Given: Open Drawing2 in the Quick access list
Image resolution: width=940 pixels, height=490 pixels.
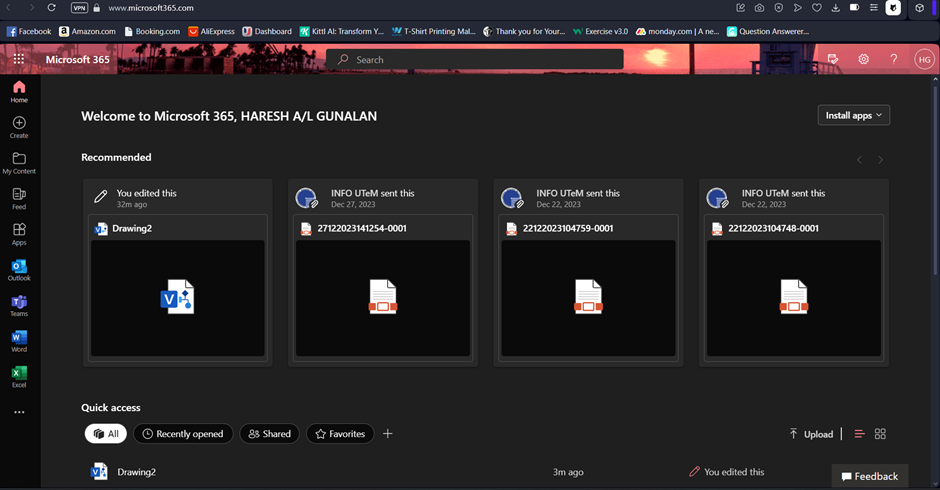Looking at the screenshot, I should pos(136,472).
